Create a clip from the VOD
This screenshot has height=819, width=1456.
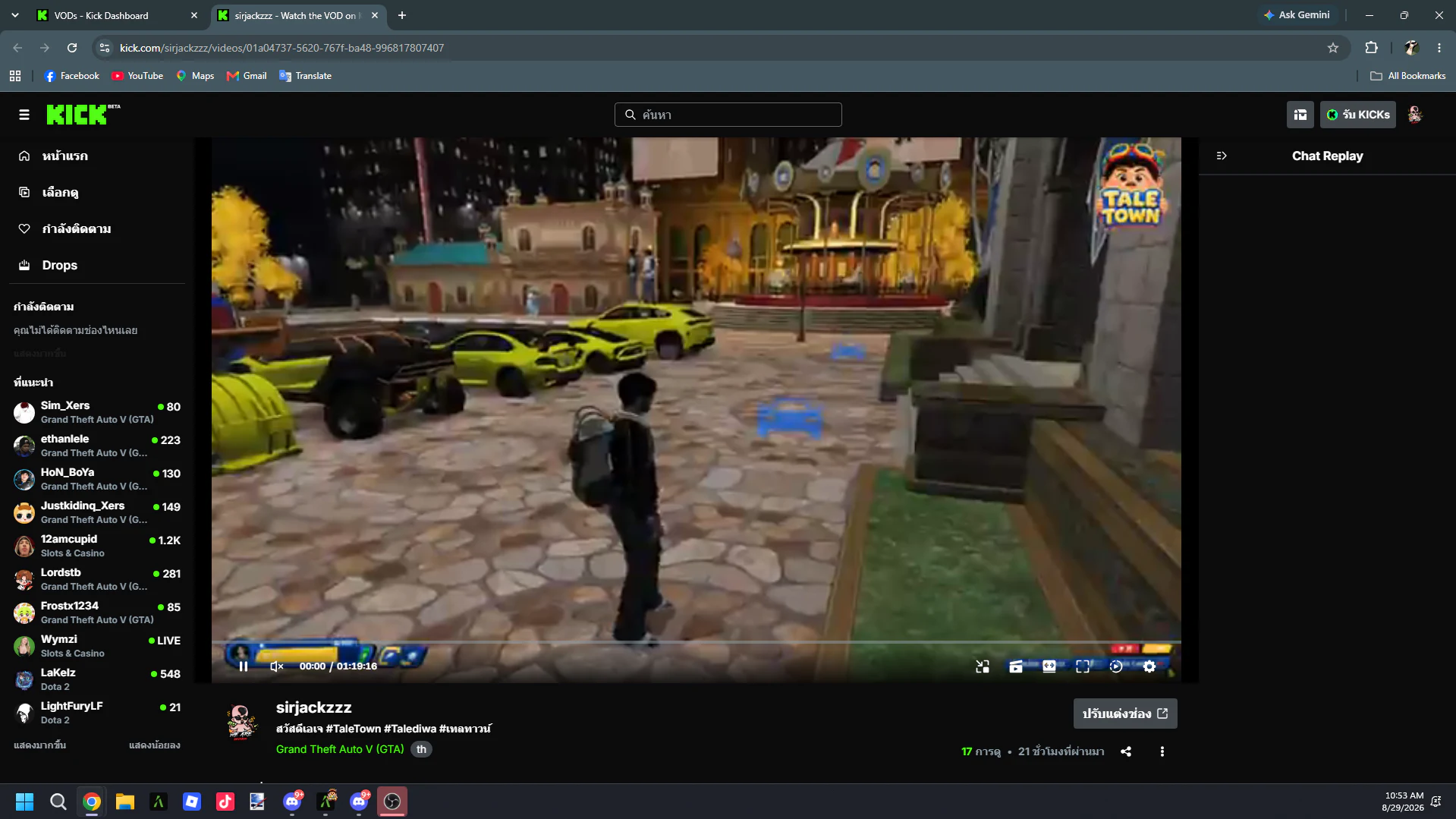[x=1016, y=666]
